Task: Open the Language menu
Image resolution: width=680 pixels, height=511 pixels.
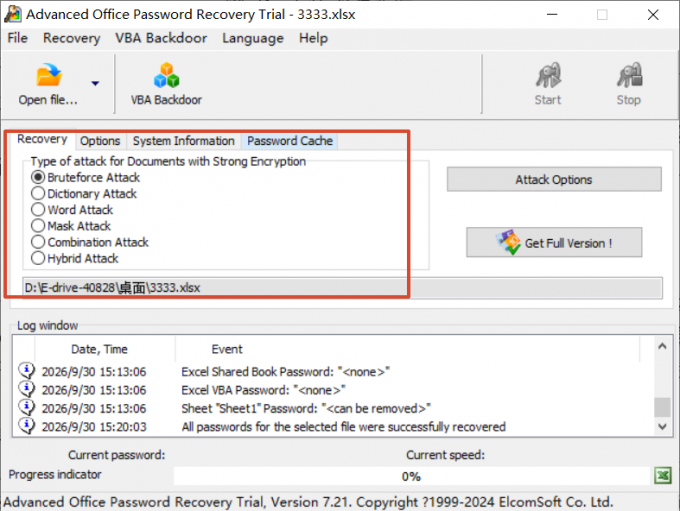Action: (x=253, y=38)
